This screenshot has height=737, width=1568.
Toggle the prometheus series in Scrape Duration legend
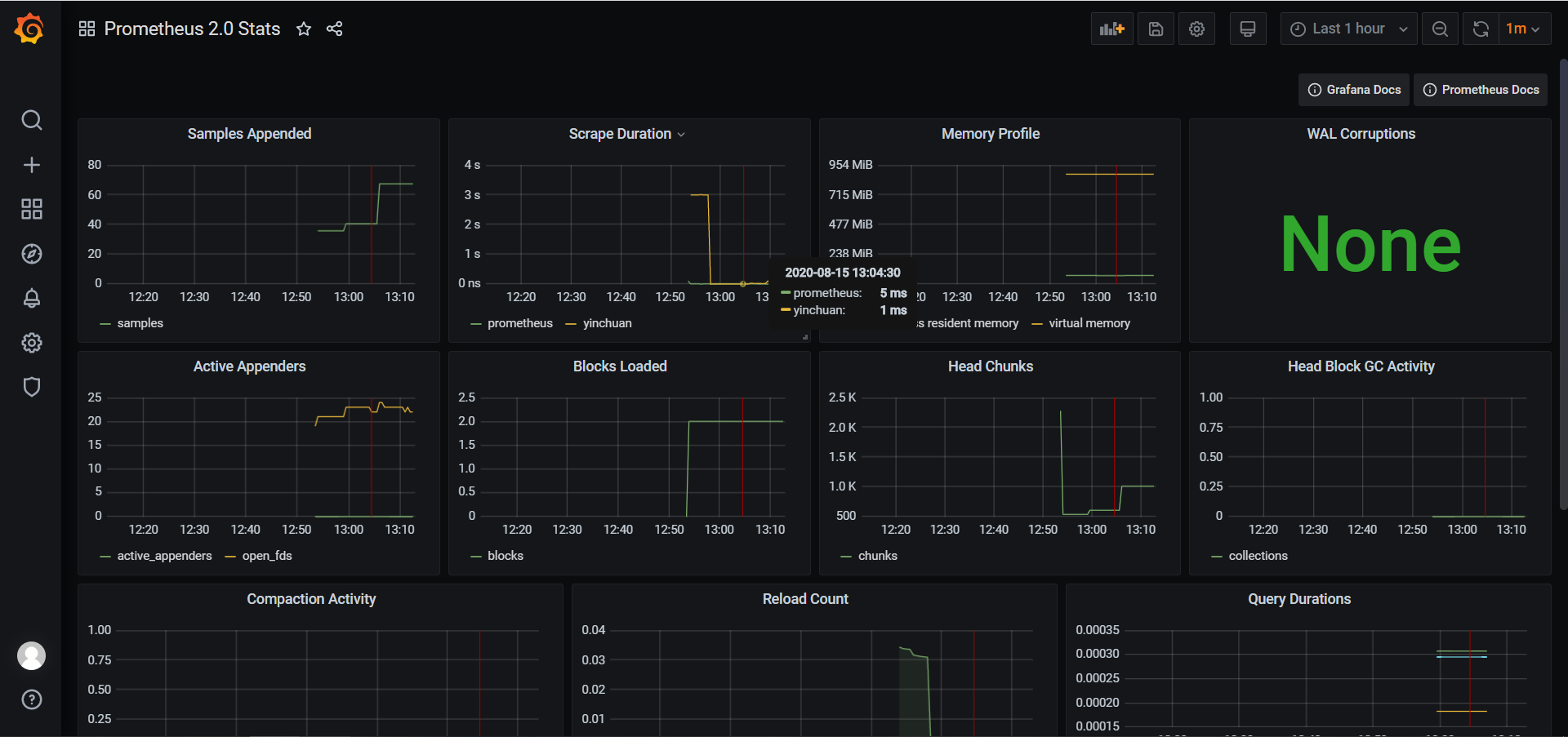pyautogui.click(x=520, y=323)
